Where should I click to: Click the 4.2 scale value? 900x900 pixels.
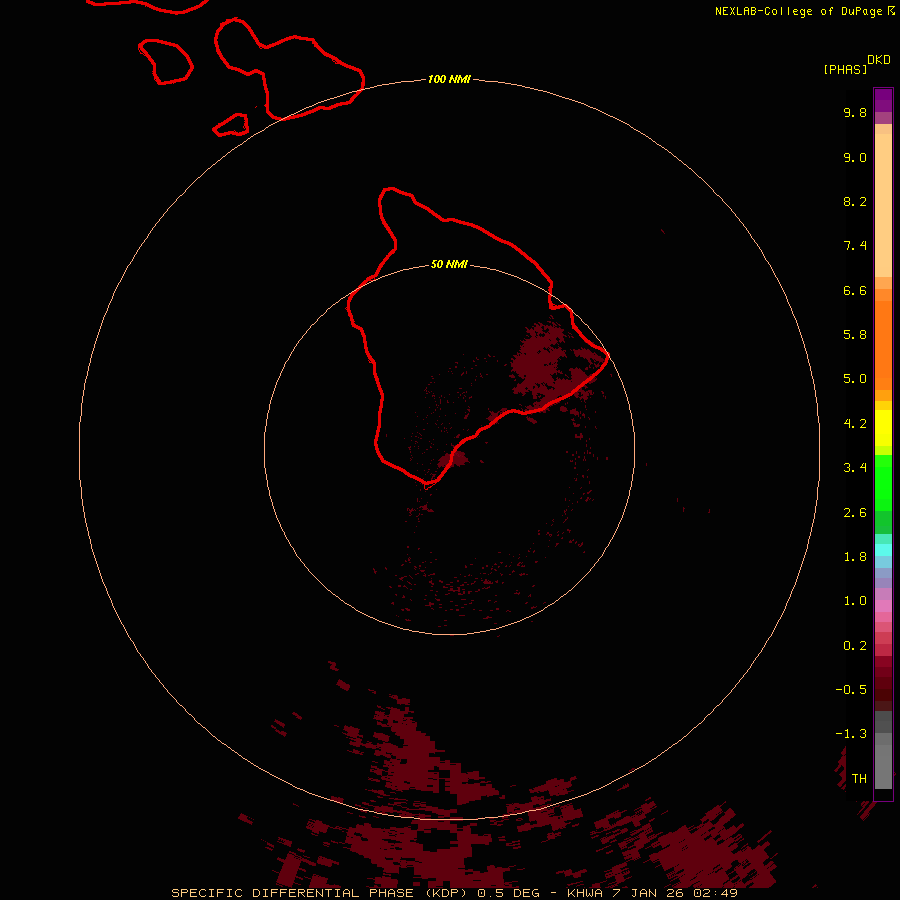point(855,424)
